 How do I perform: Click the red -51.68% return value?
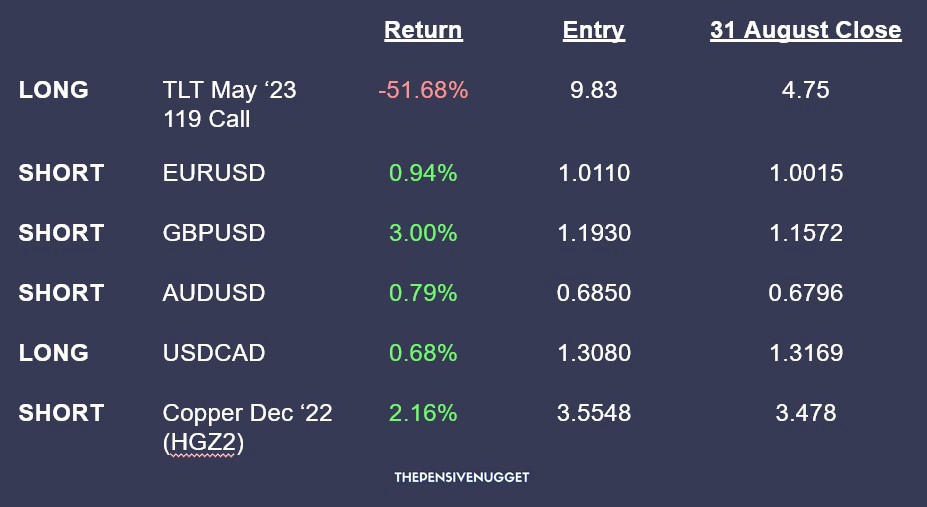pyautogui.click(x=423, y=90)
